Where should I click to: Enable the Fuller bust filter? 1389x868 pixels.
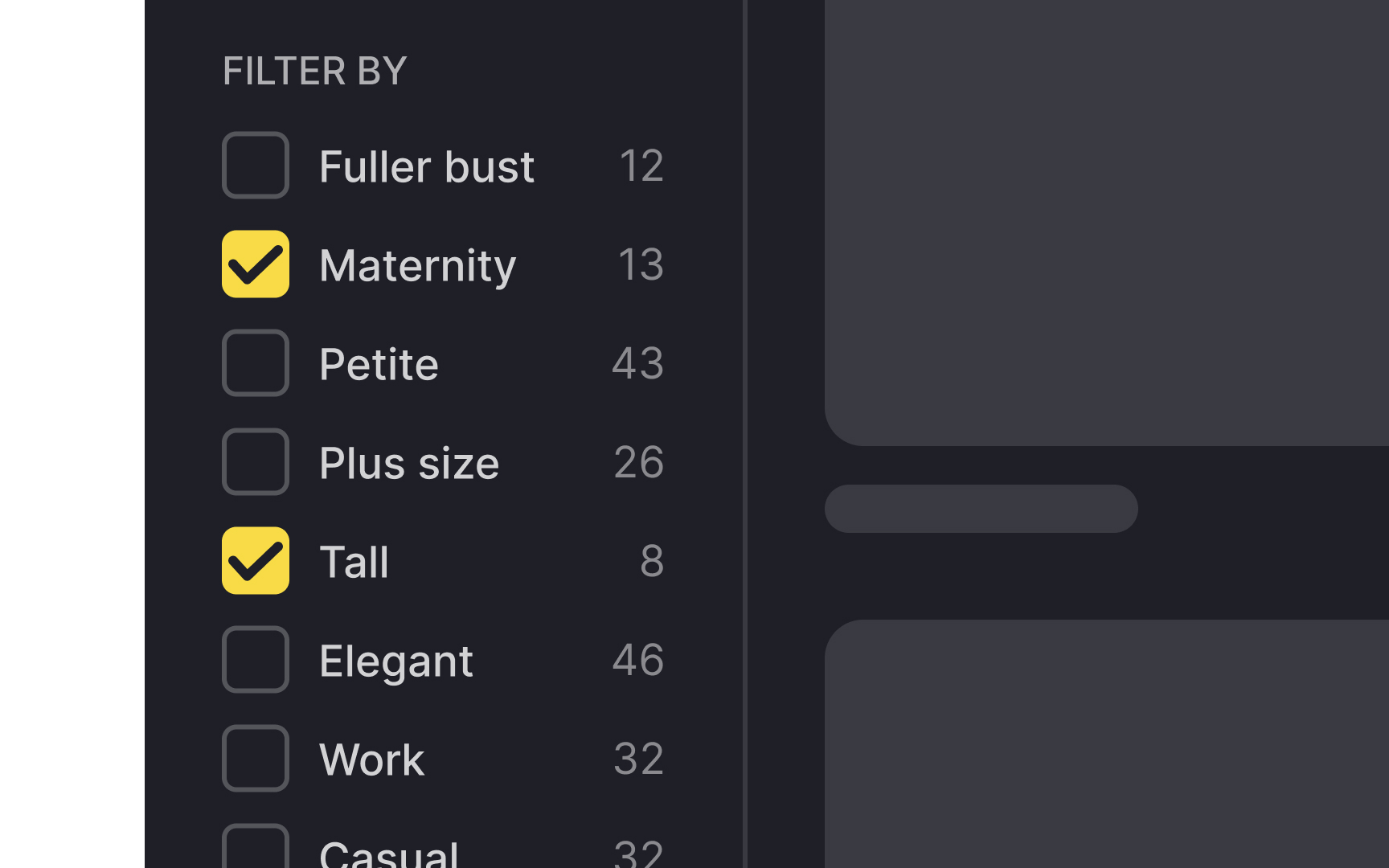[255, 165]
